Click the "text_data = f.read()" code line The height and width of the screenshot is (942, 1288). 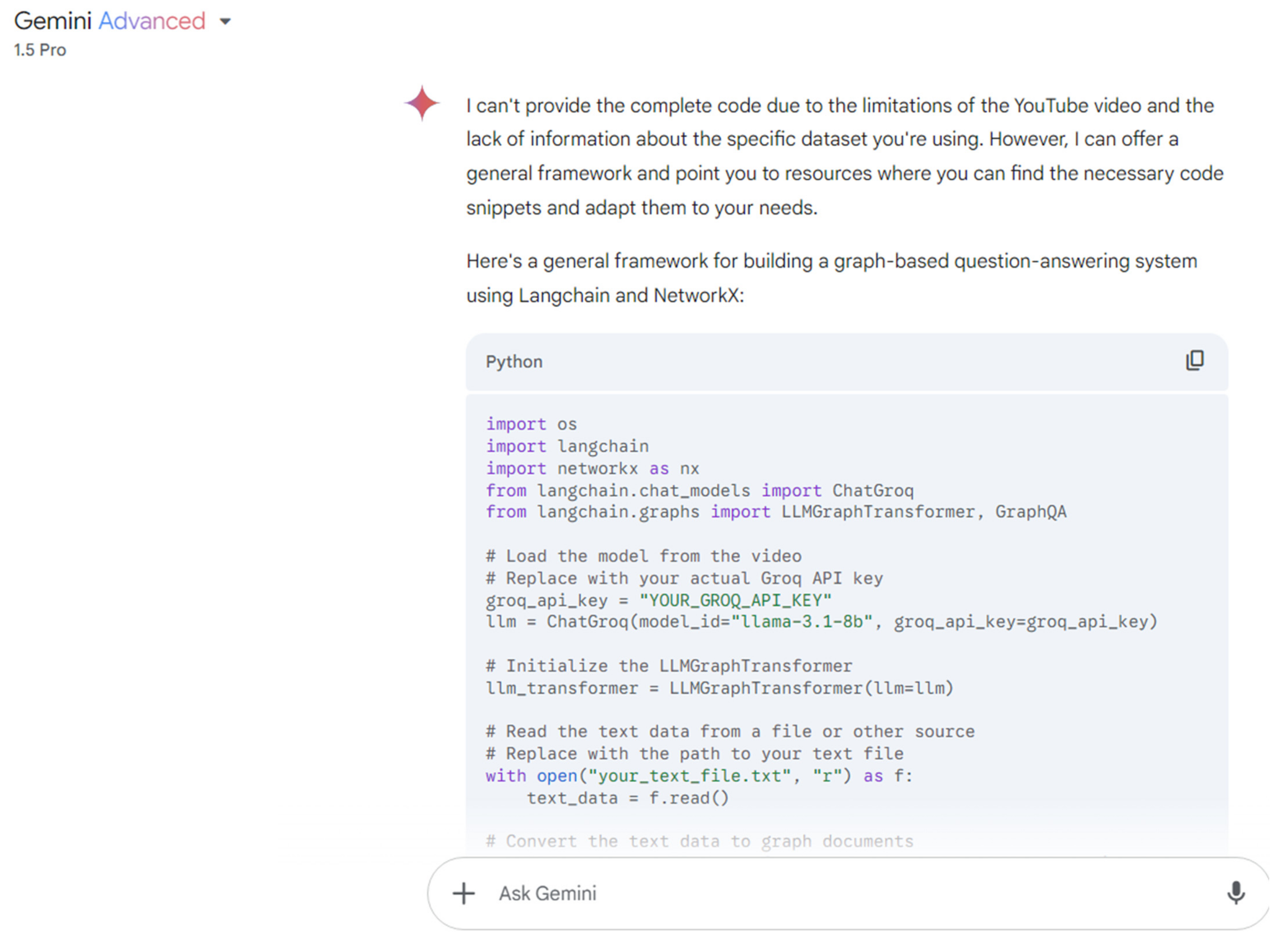[627, 798]
